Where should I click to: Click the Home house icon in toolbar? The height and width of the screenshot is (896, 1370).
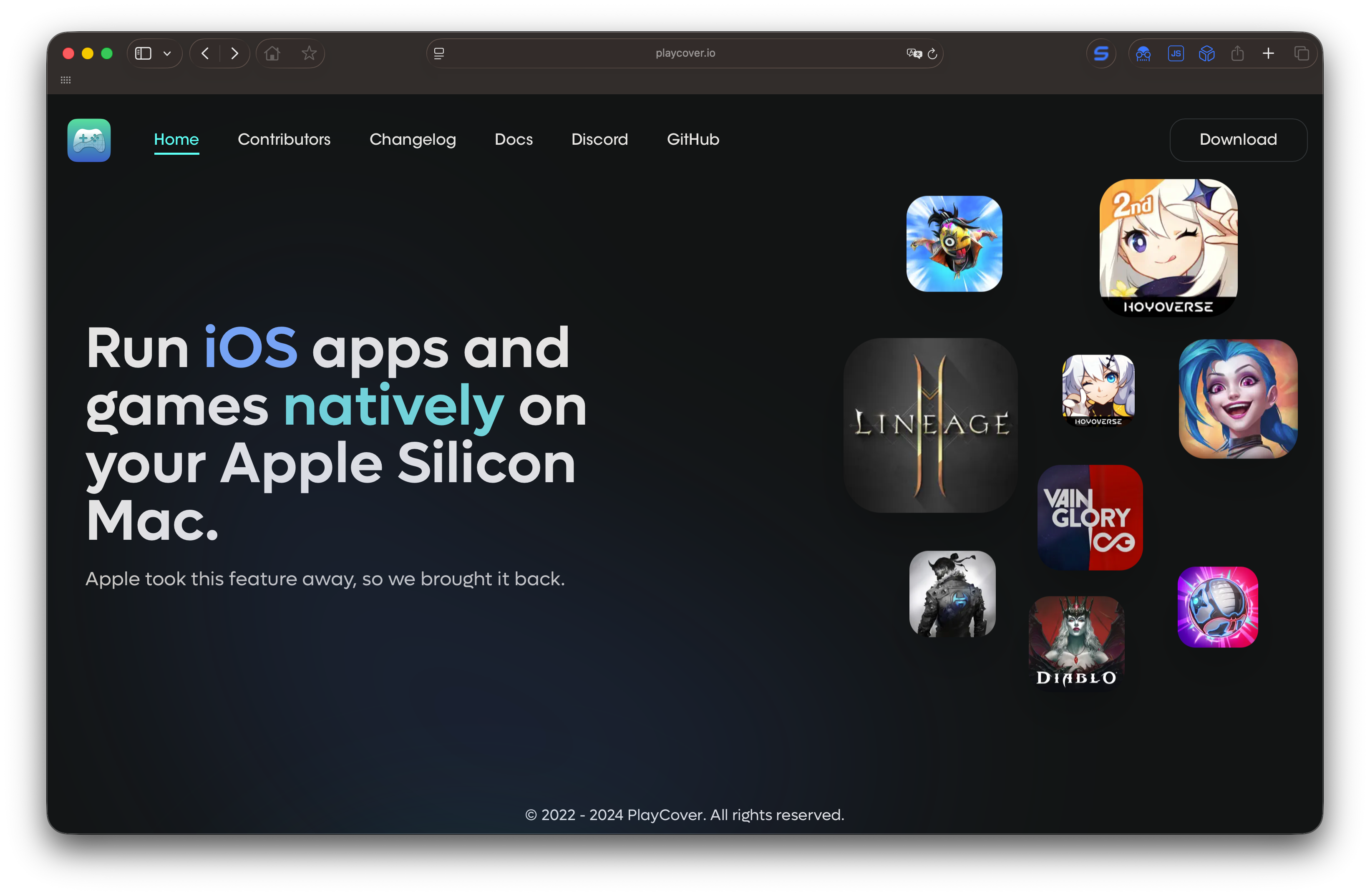272,53
